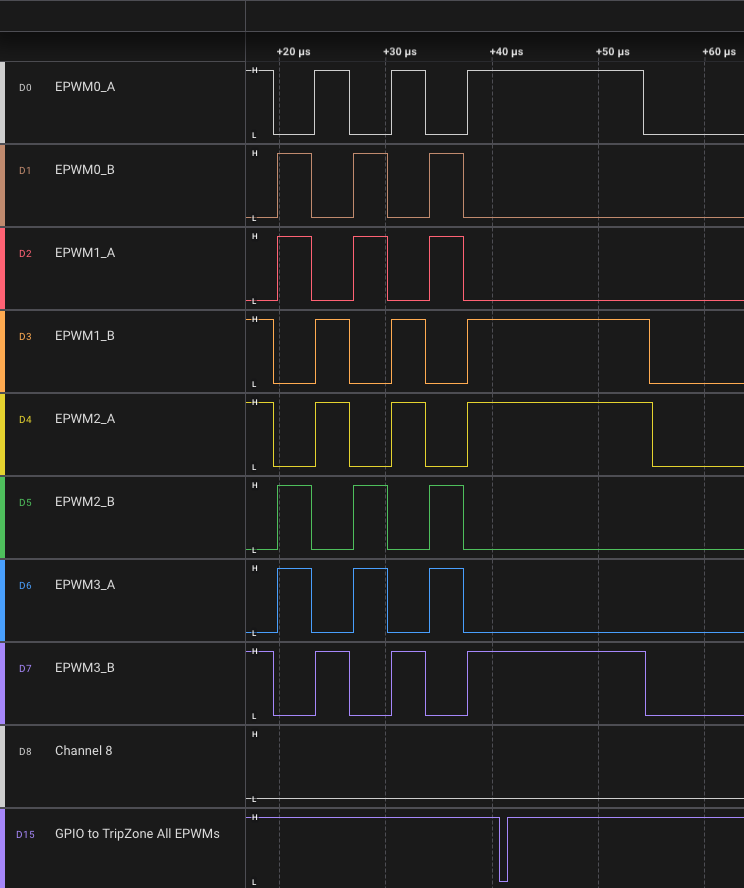
Task: Select the +40 µs time marker
Action: coord(506,51)
